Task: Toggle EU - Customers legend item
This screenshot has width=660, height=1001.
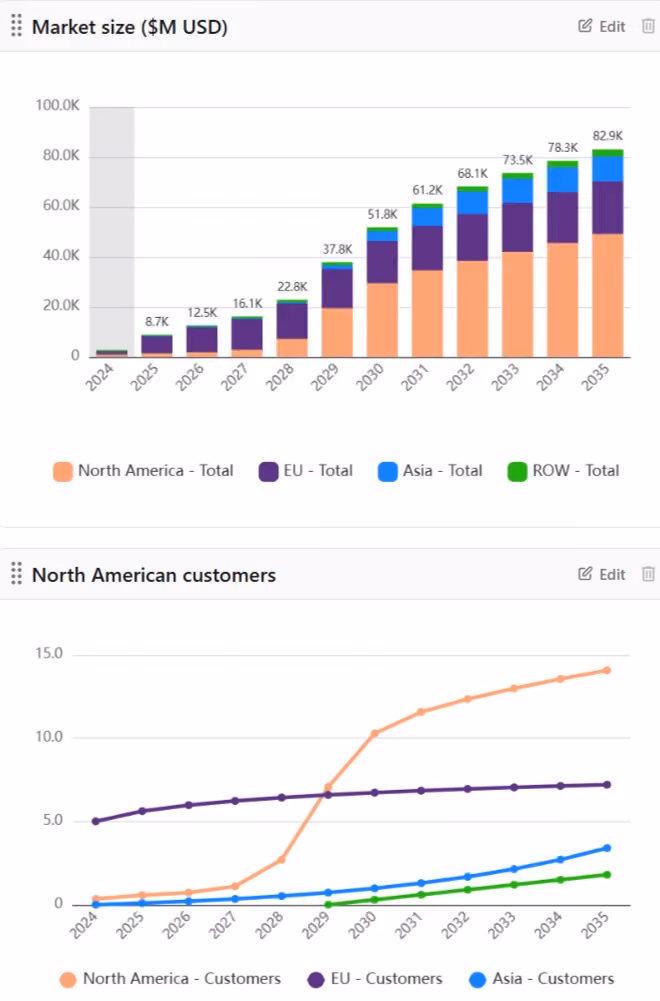Action: [375, 979]
